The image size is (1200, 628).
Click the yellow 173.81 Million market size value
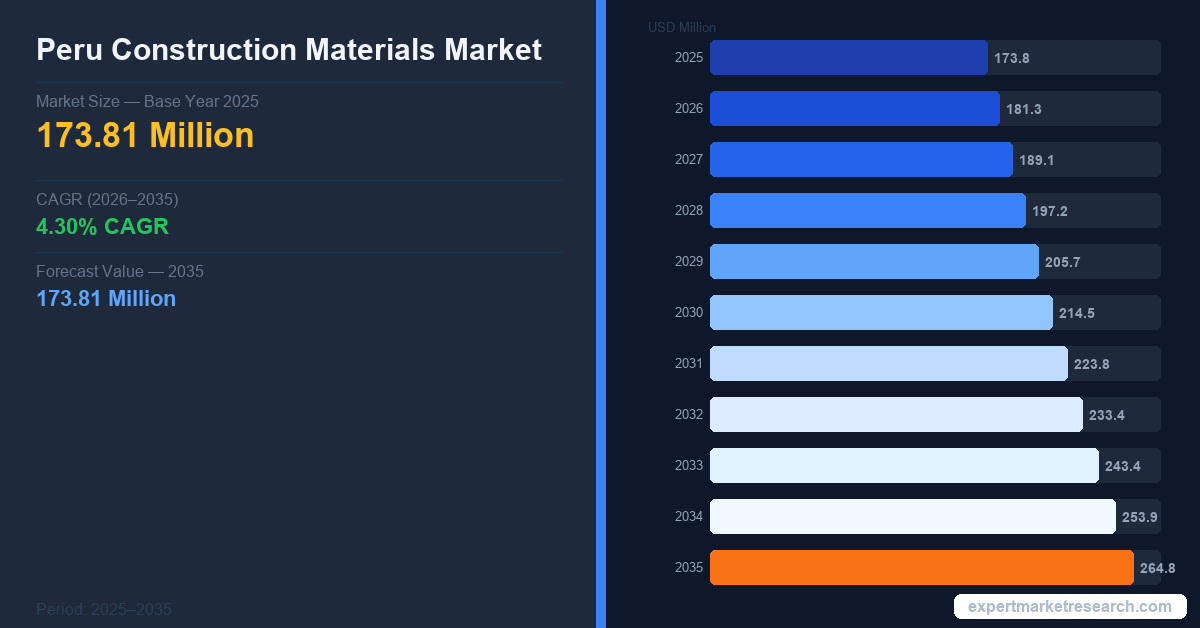point(145,135)
